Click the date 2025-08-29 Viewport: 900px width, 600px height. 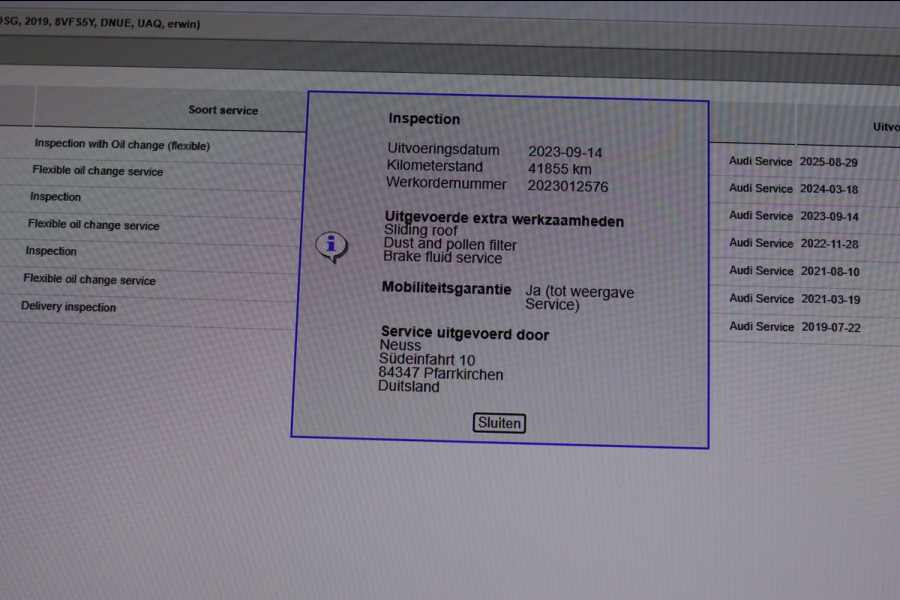[x=828, y=162]
